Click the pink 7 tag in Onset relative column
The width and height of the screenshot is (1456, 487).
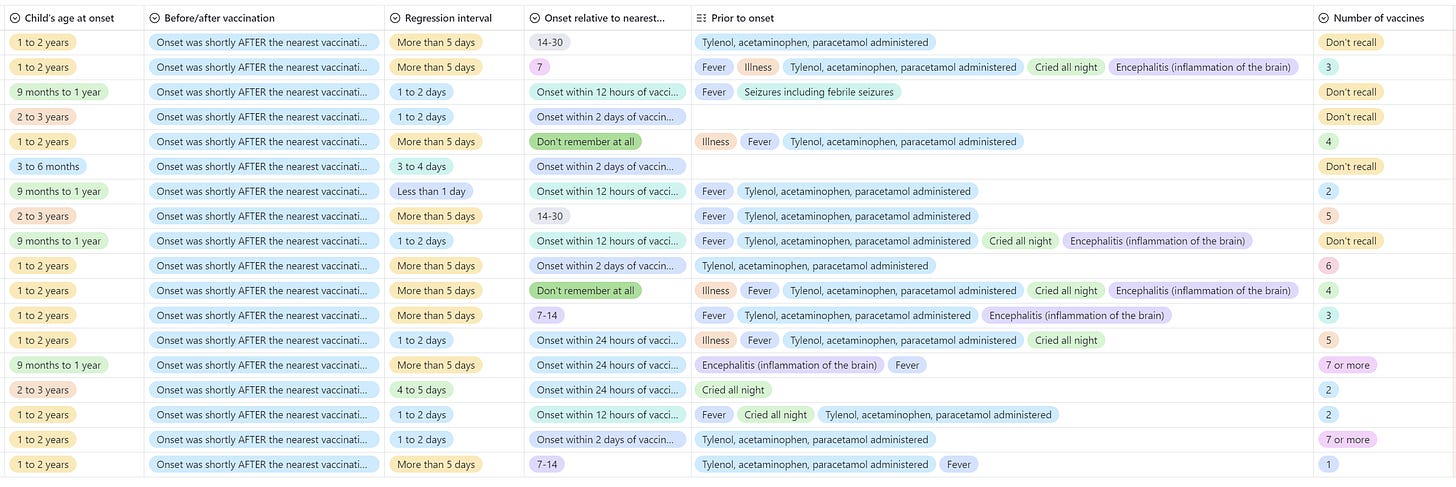coord(540,67)
